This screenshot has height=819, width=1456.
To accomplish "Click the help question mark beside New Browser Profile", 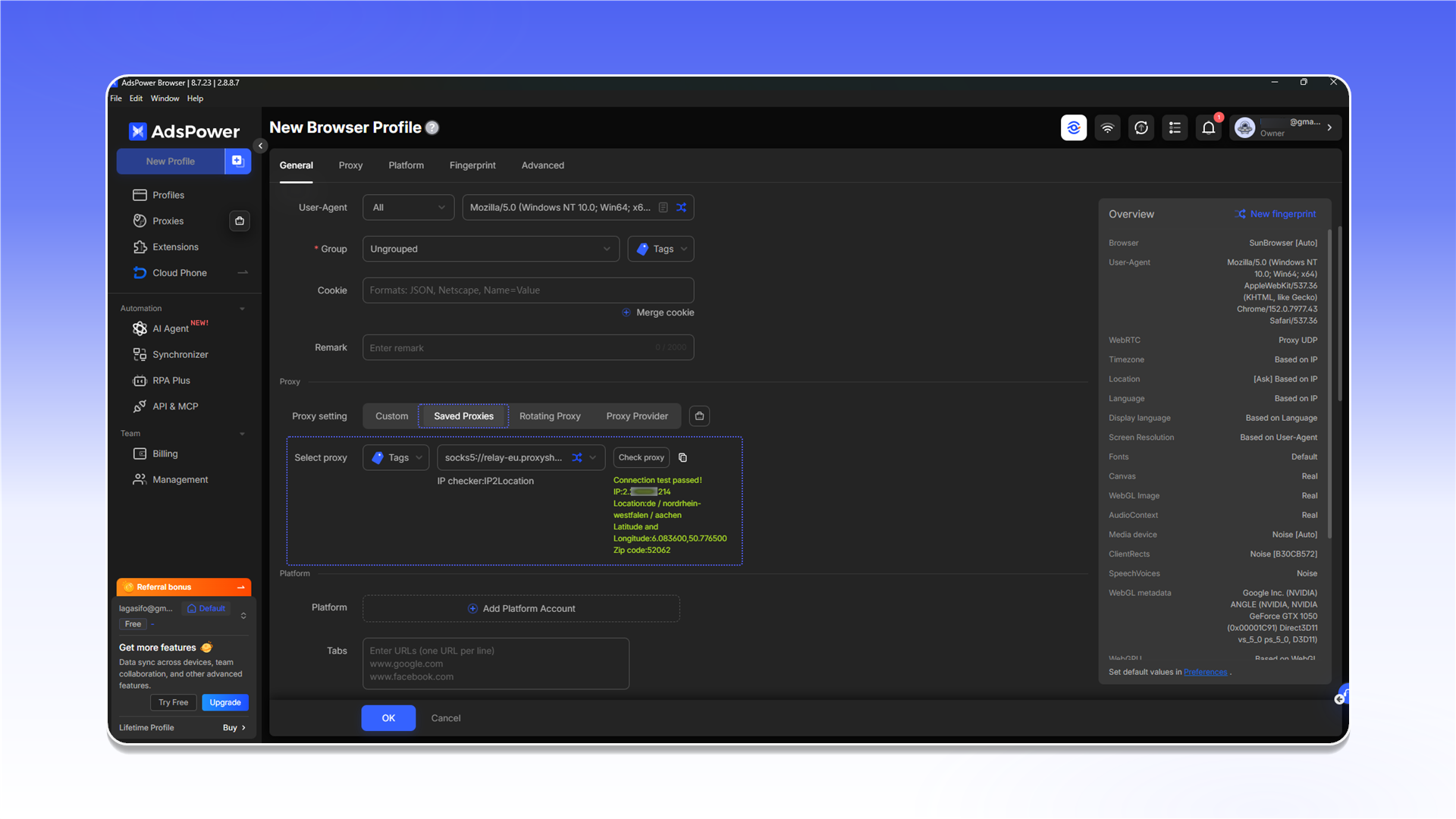I will [432, 128].
